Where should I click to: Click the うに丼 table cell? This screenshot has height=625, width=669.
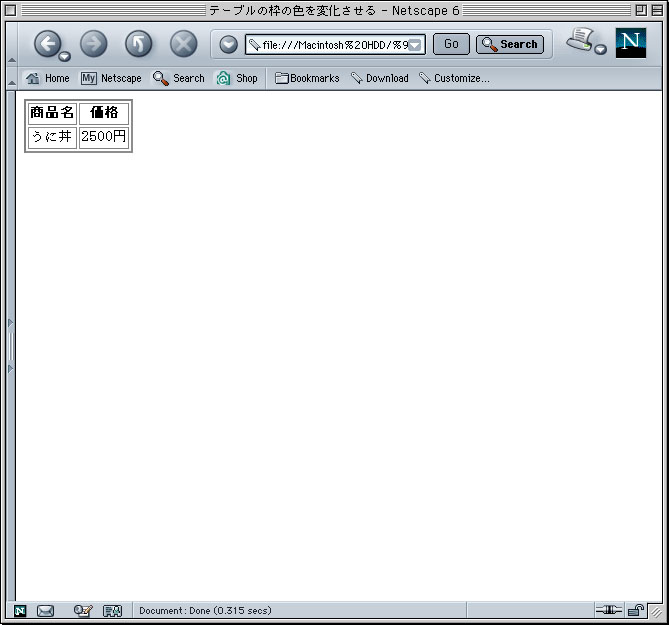52,137
